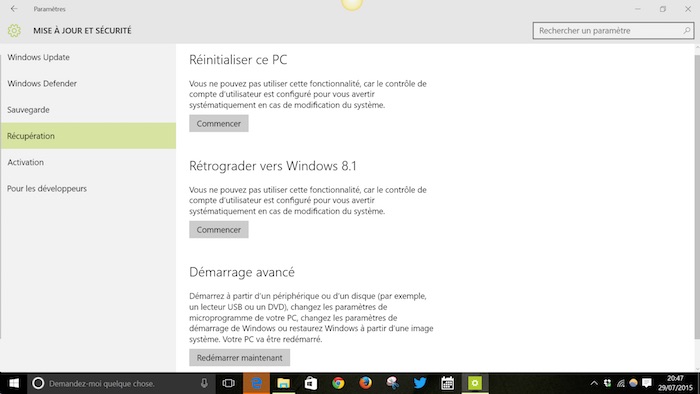Launch Microsoft Edge from the taskbar
The height and width of the screenshot is (394, 700).
[x=257, y=383]
